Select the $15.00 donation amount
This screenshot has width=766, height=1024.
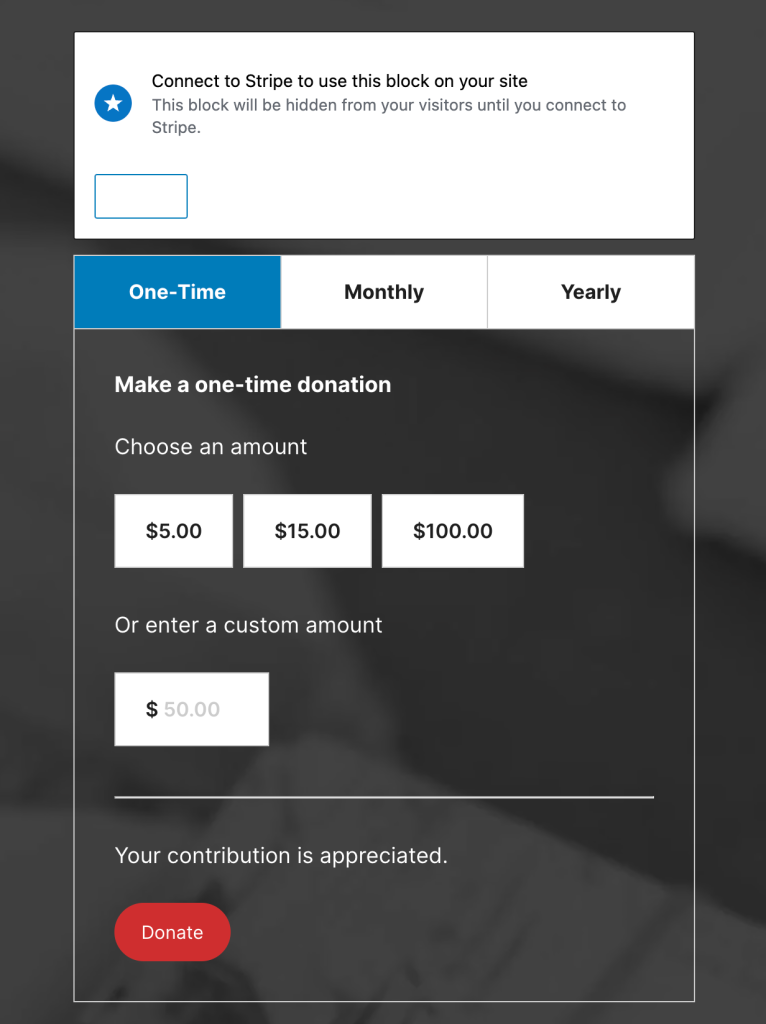click(x=307, y=531)
